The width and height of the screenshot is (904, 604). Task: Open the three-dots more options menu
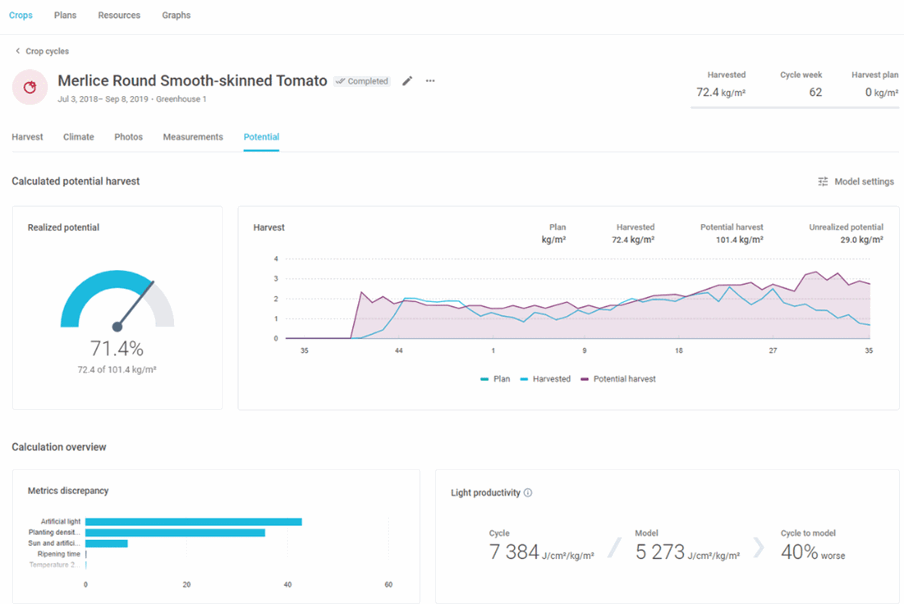coord(430,81)
